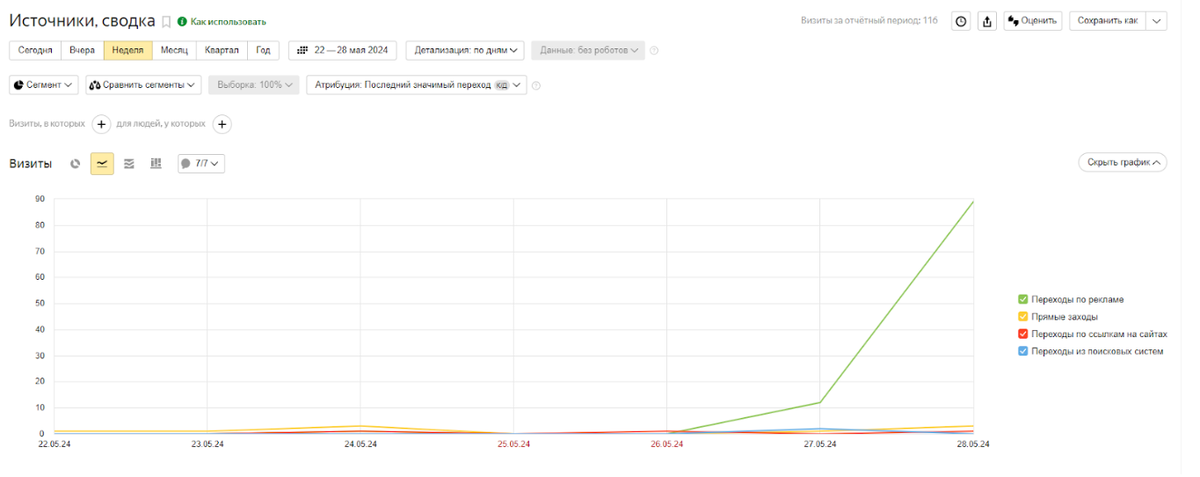Click the Оценить feedback button
The image size is (1200, 477).
tap(1033, 21)
